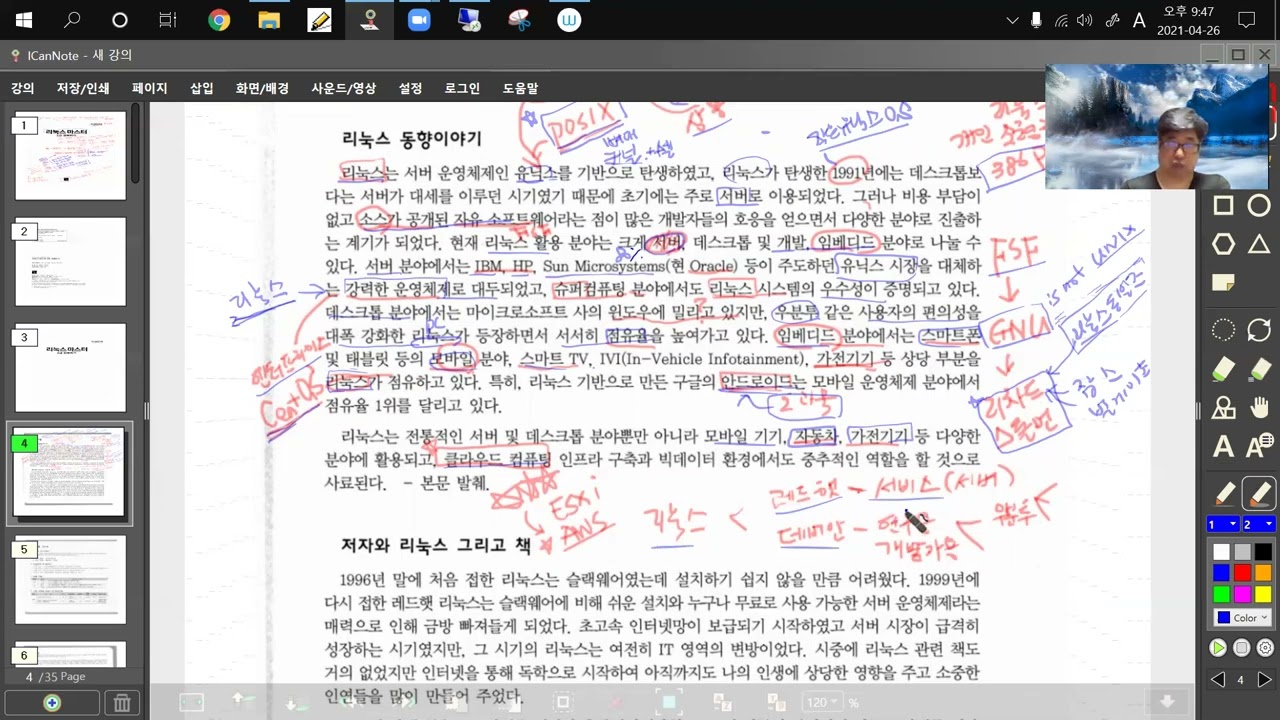1280x720 pixels.
Task: Open Windows Task View
Action: point(167,20)
